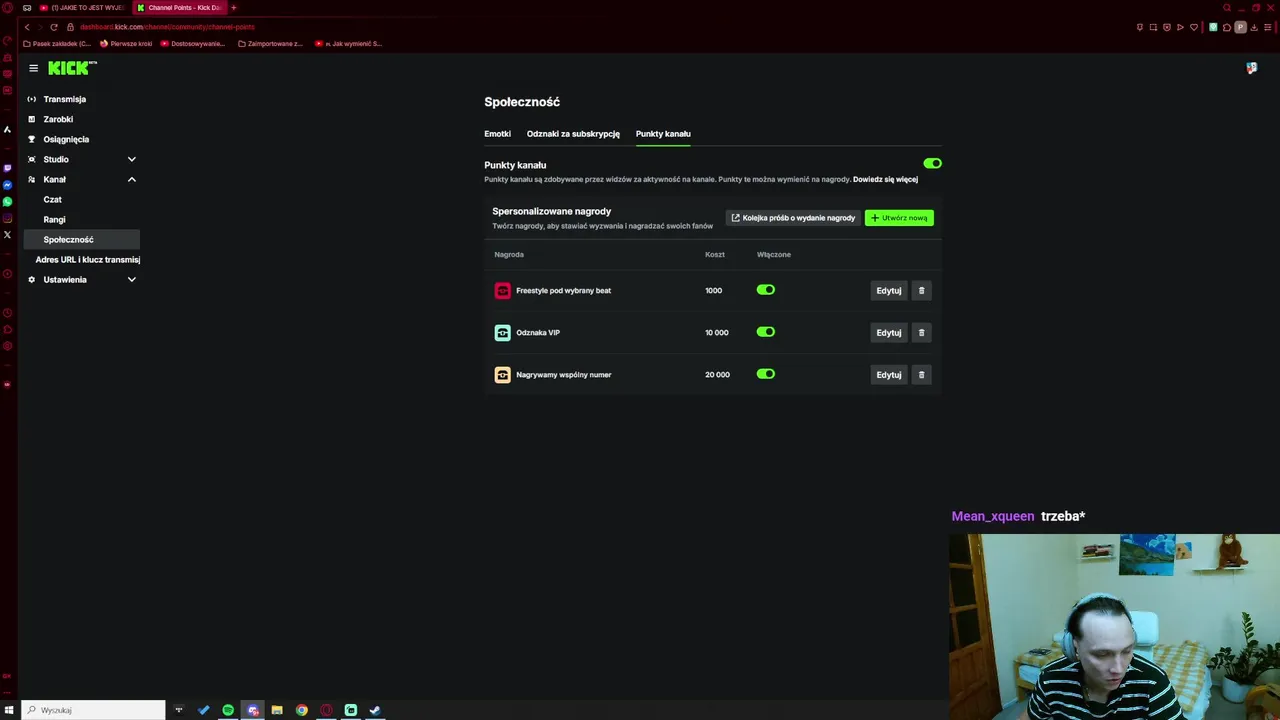The width and height of the screenshot is (1280, 720).
Task: Select the Channel Points - Kick browser tab
Action: (180, 7)
